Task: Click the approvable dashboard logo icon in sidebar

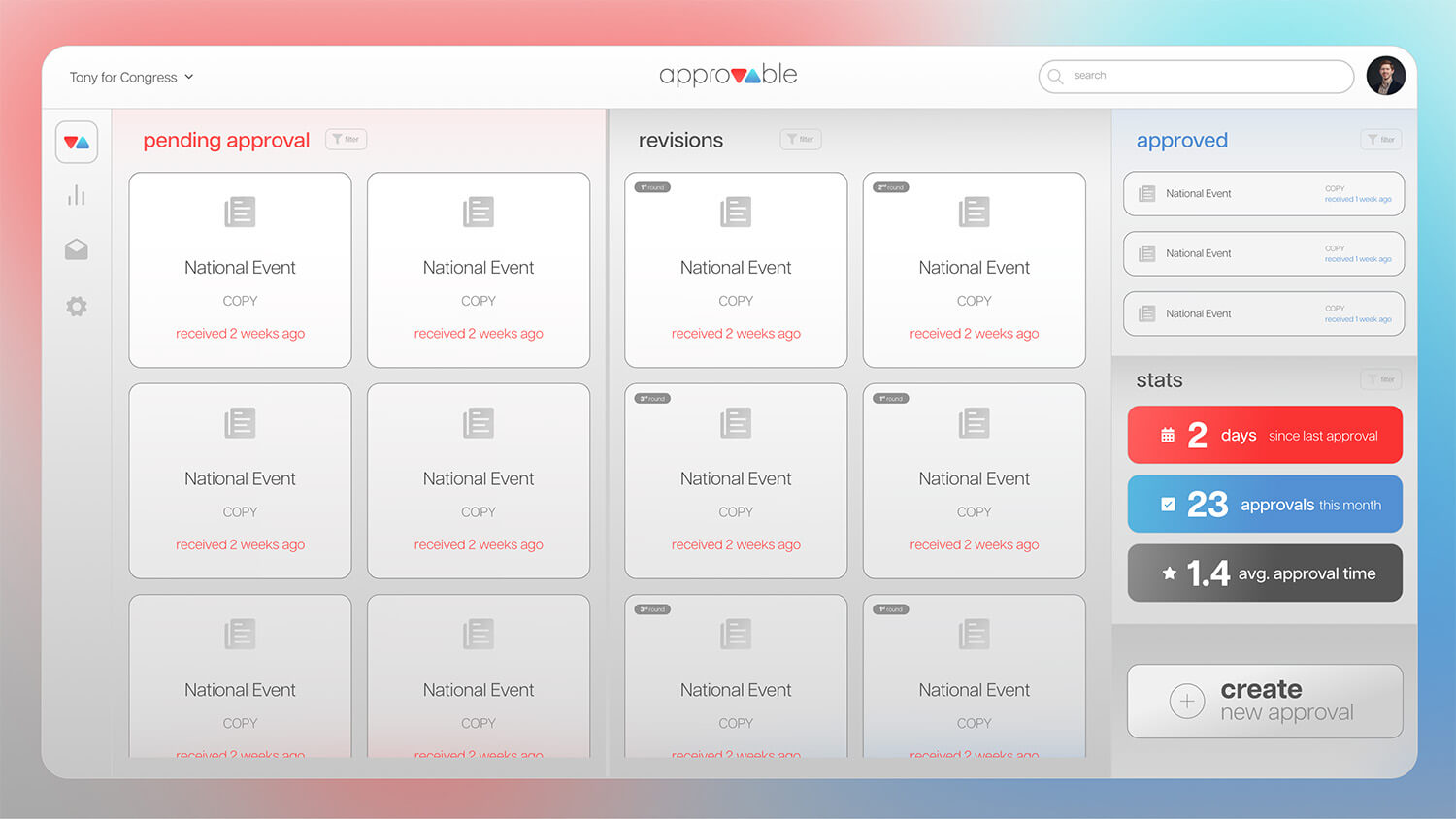Action: pos(77,143)
